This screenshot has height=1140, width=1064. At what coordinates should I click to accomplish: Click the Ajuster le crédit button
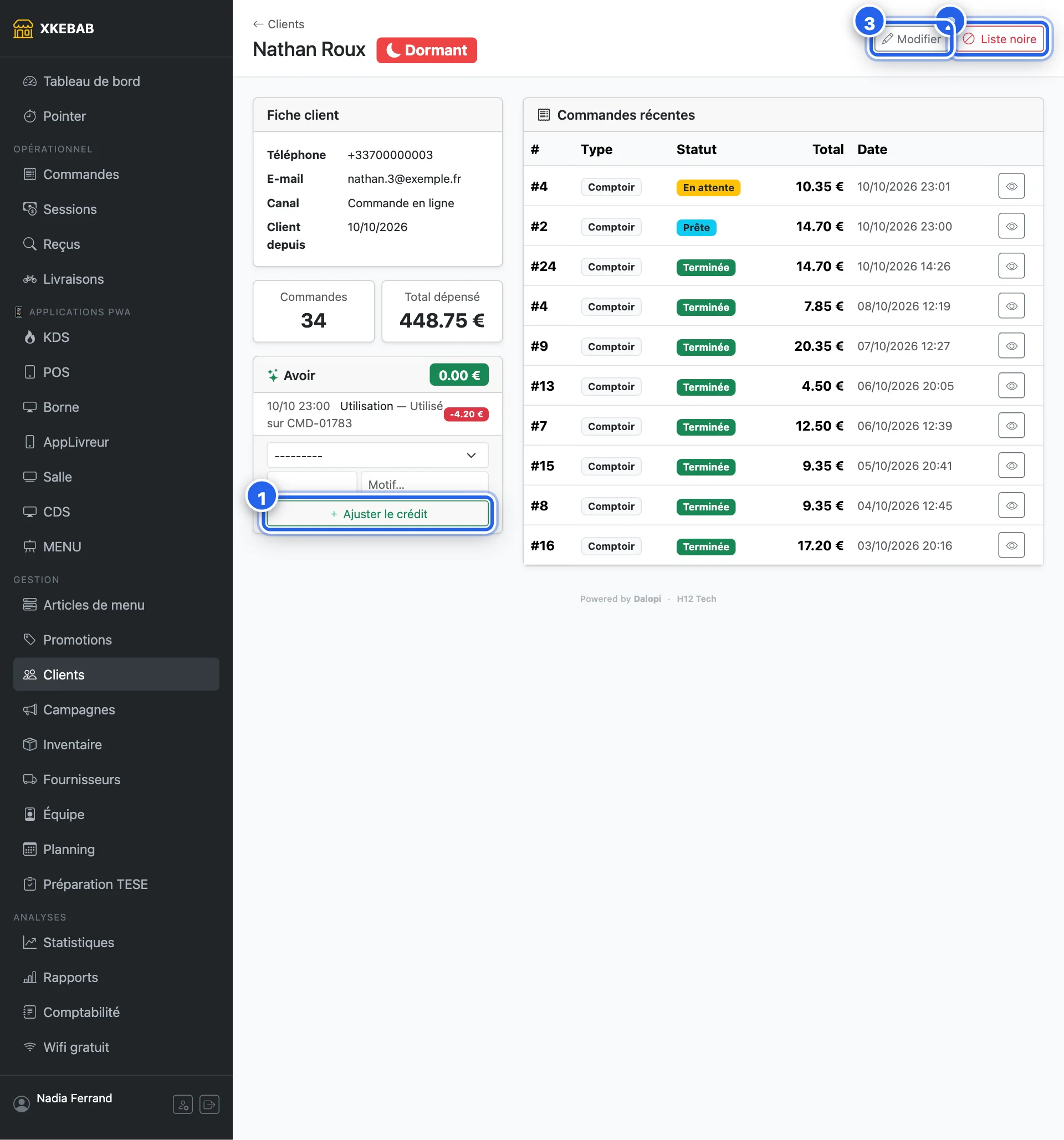[x=377, y=514]
